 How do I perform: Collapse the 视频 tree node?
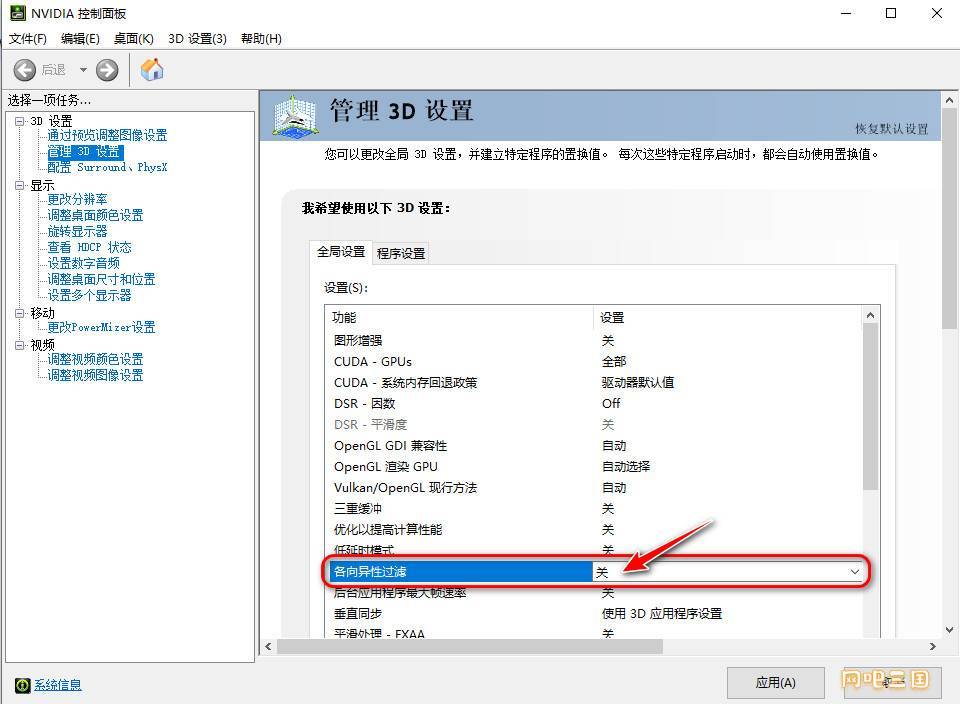(x=20, y=345)
